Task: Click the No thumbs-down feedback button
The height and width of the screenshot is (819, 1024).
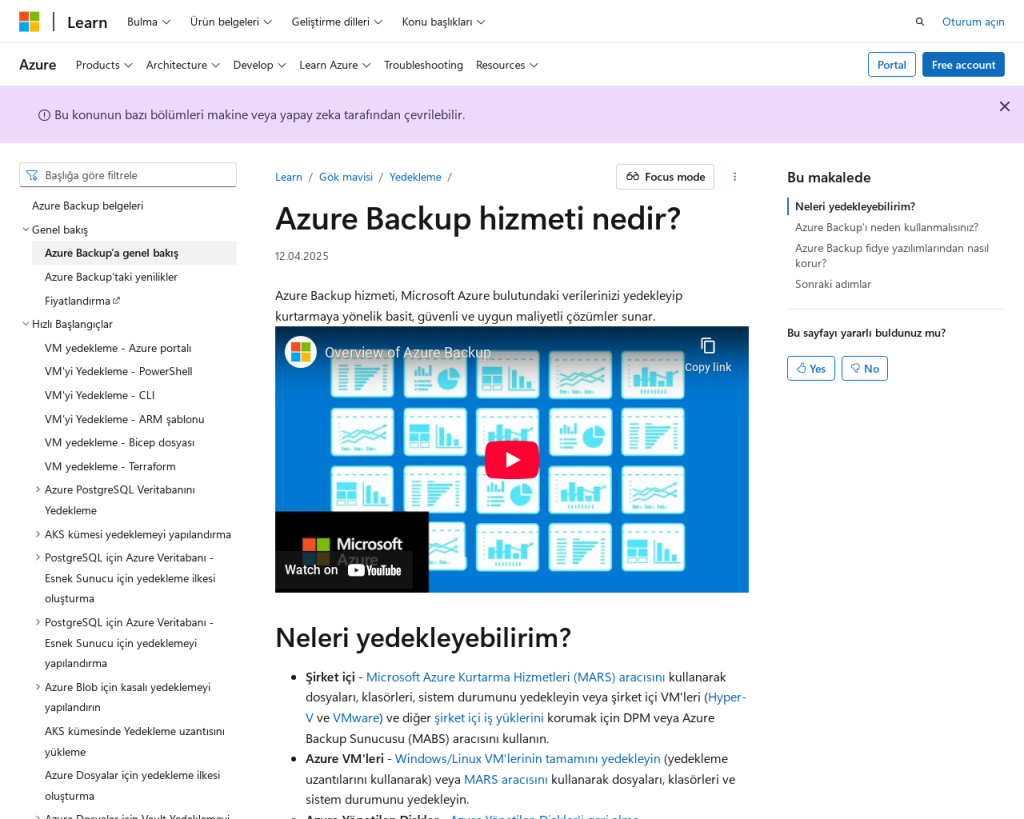Action: tap(864, 368)
